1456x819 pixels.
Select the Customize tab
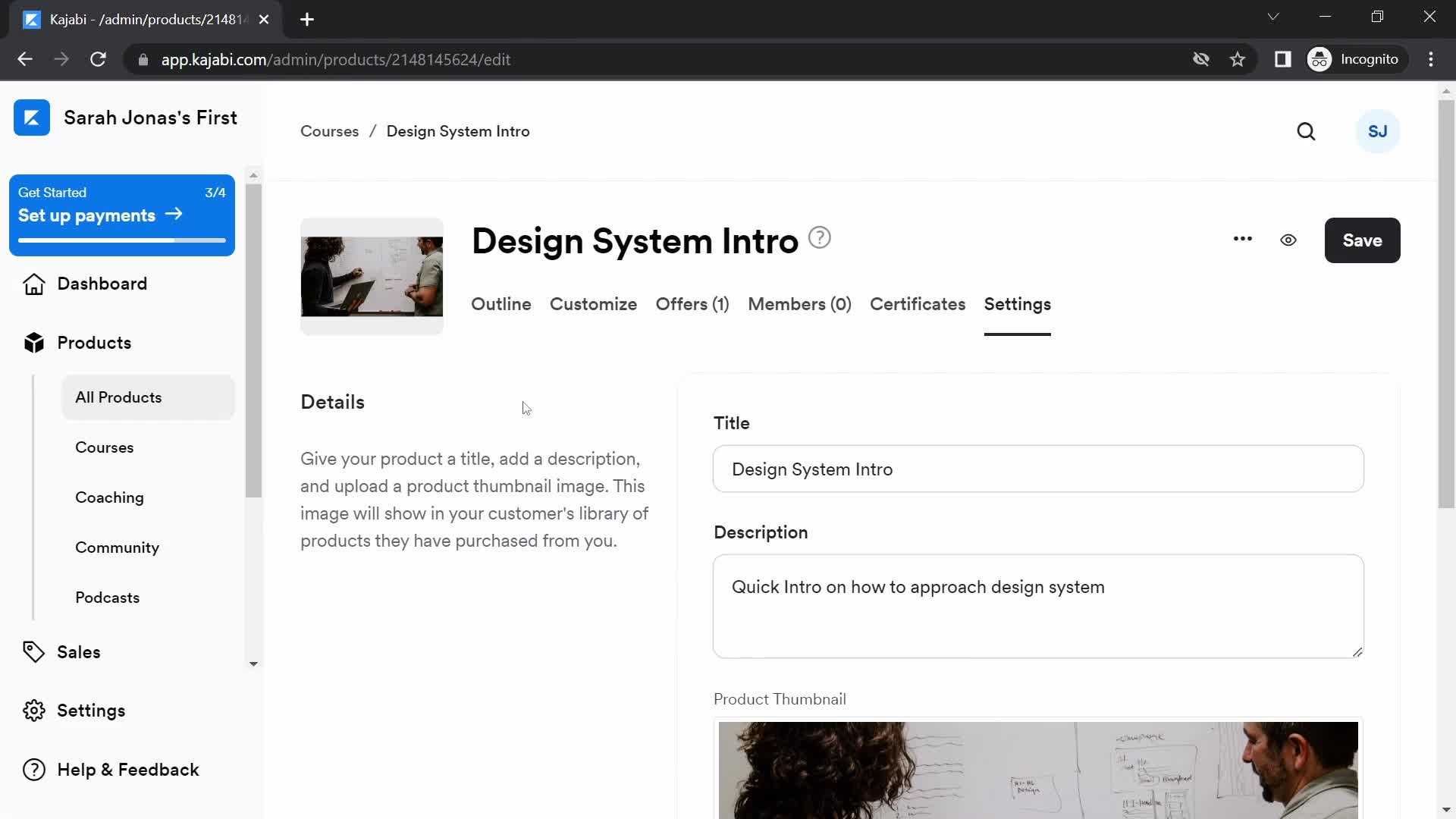pyautogui.click(x=593, y=304)
